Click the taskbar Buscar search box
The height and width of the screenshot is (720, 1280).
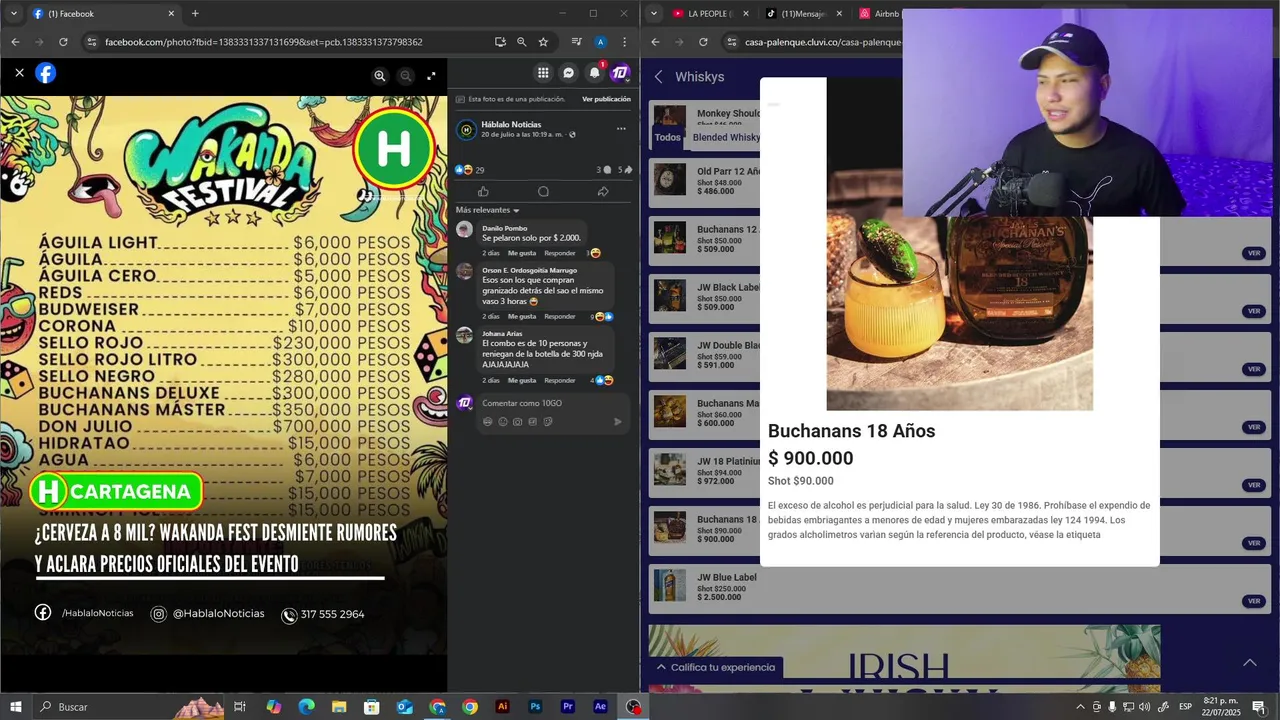(x=127, y=707)
